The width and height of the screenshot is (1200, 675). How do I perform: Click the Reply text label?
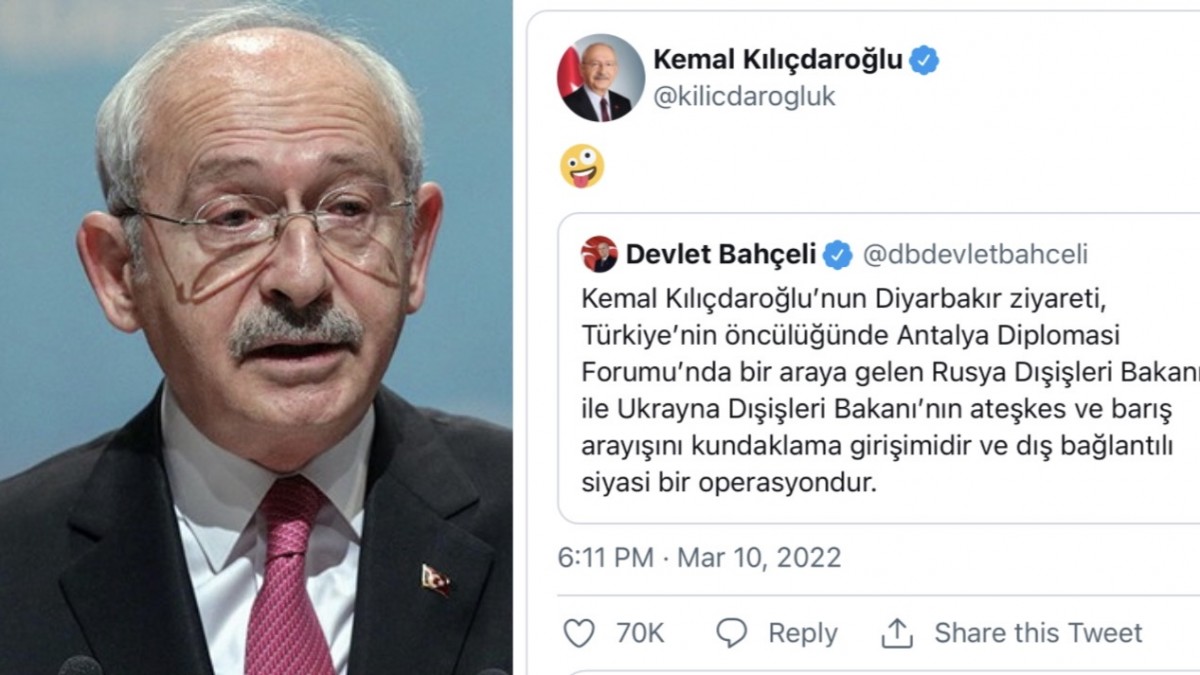click(803, 634)
